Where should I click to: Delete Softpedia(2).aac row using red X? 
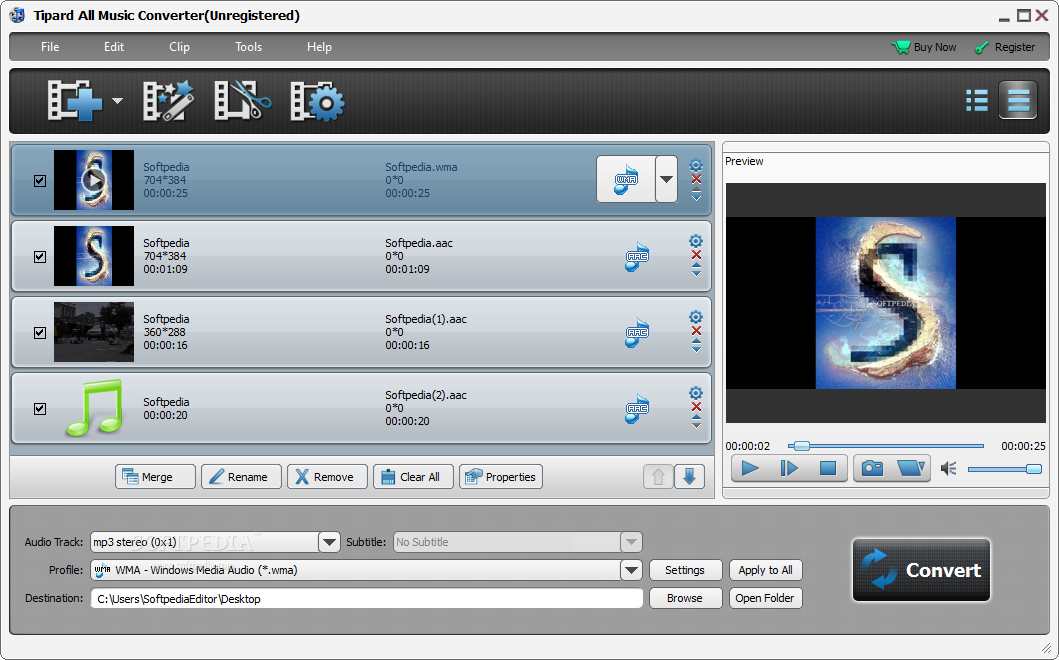[x=696, y=407]
